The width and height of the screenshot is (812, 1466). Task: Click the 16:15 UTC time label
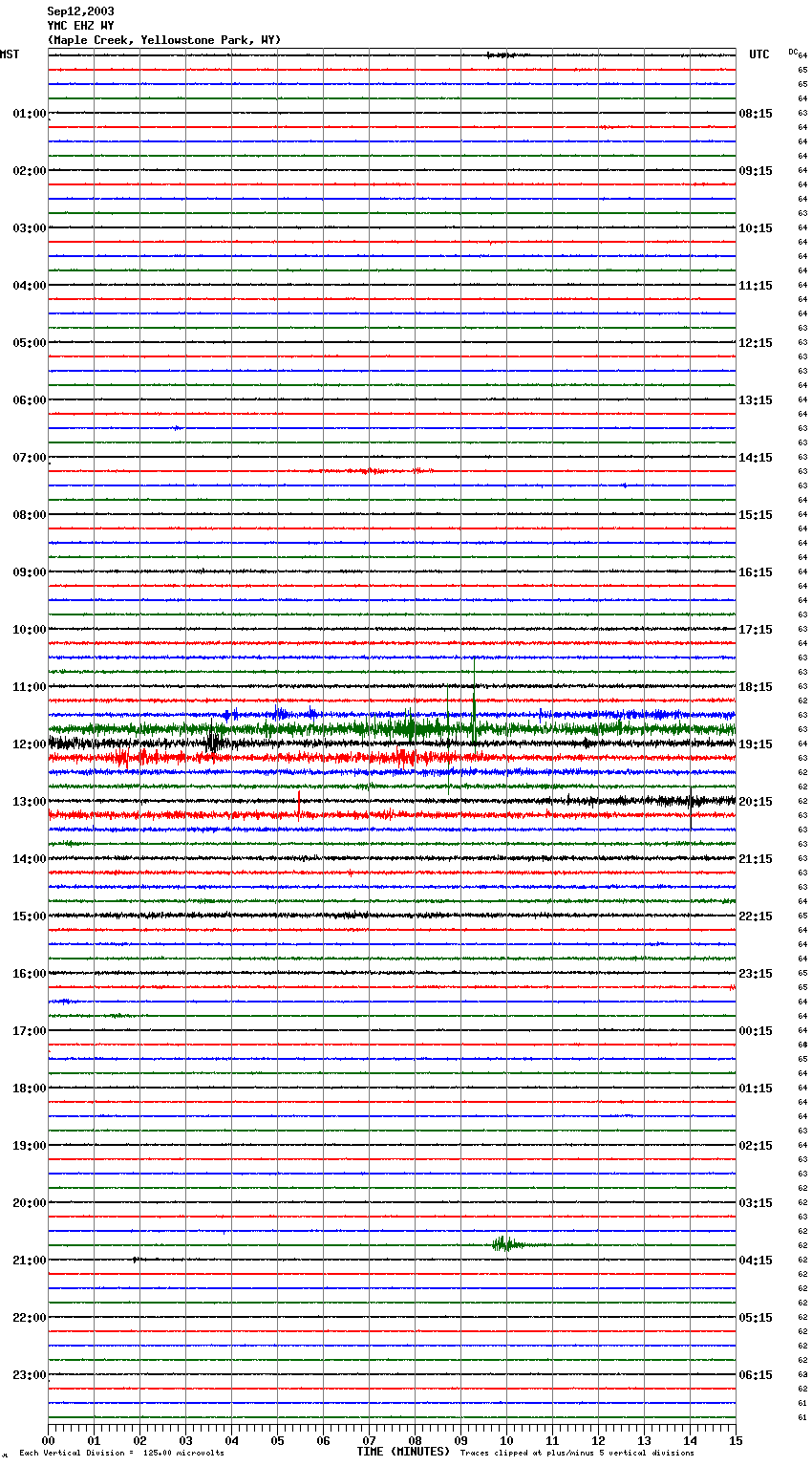coord(756,572)
